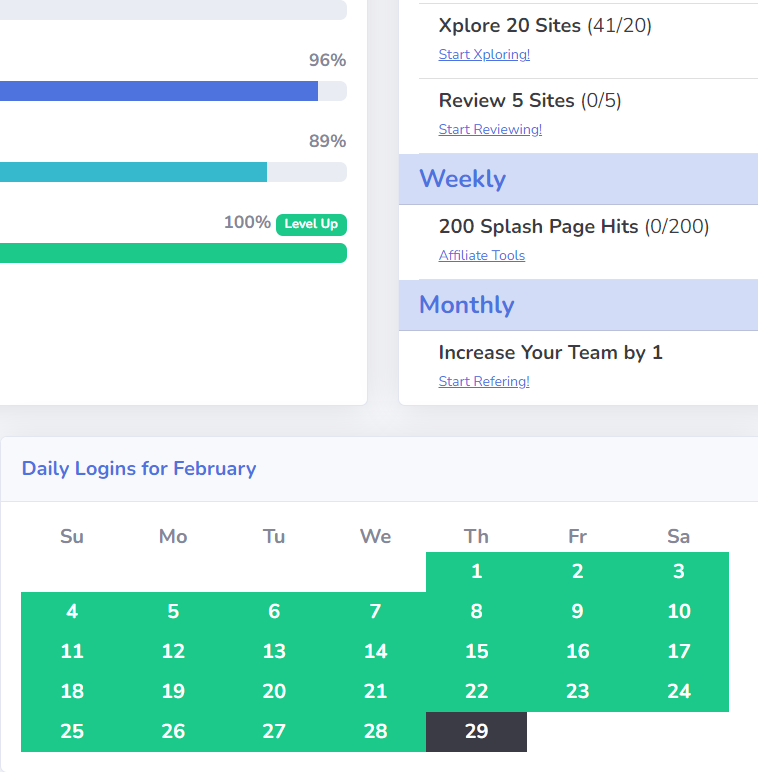
Task: Select February 29 in the calendar
Action: (476, 732)
